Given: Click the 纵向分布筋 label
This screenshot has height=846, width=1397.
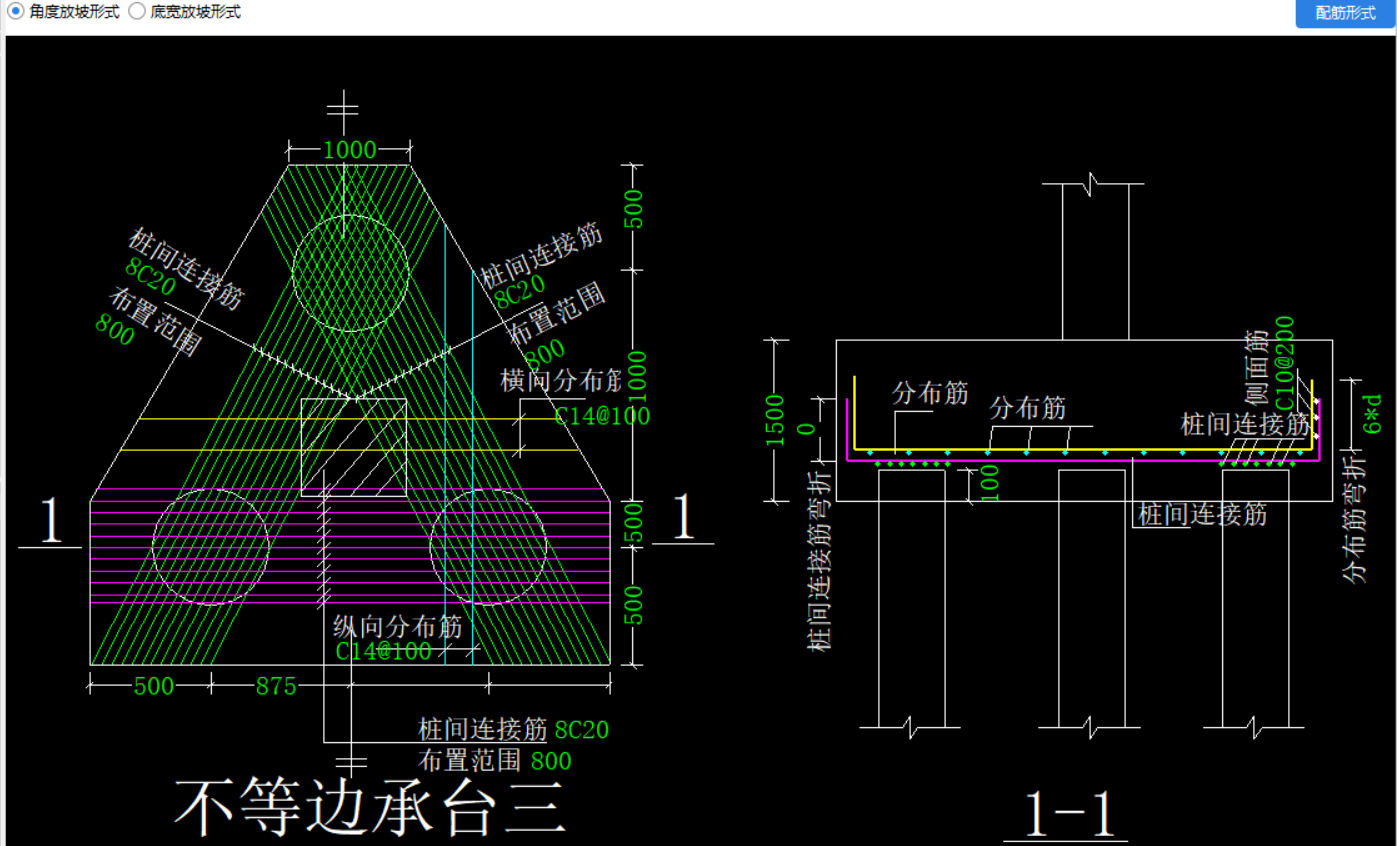Looking at the screenshot, I should pyautogui.click(x=397, y=627).
